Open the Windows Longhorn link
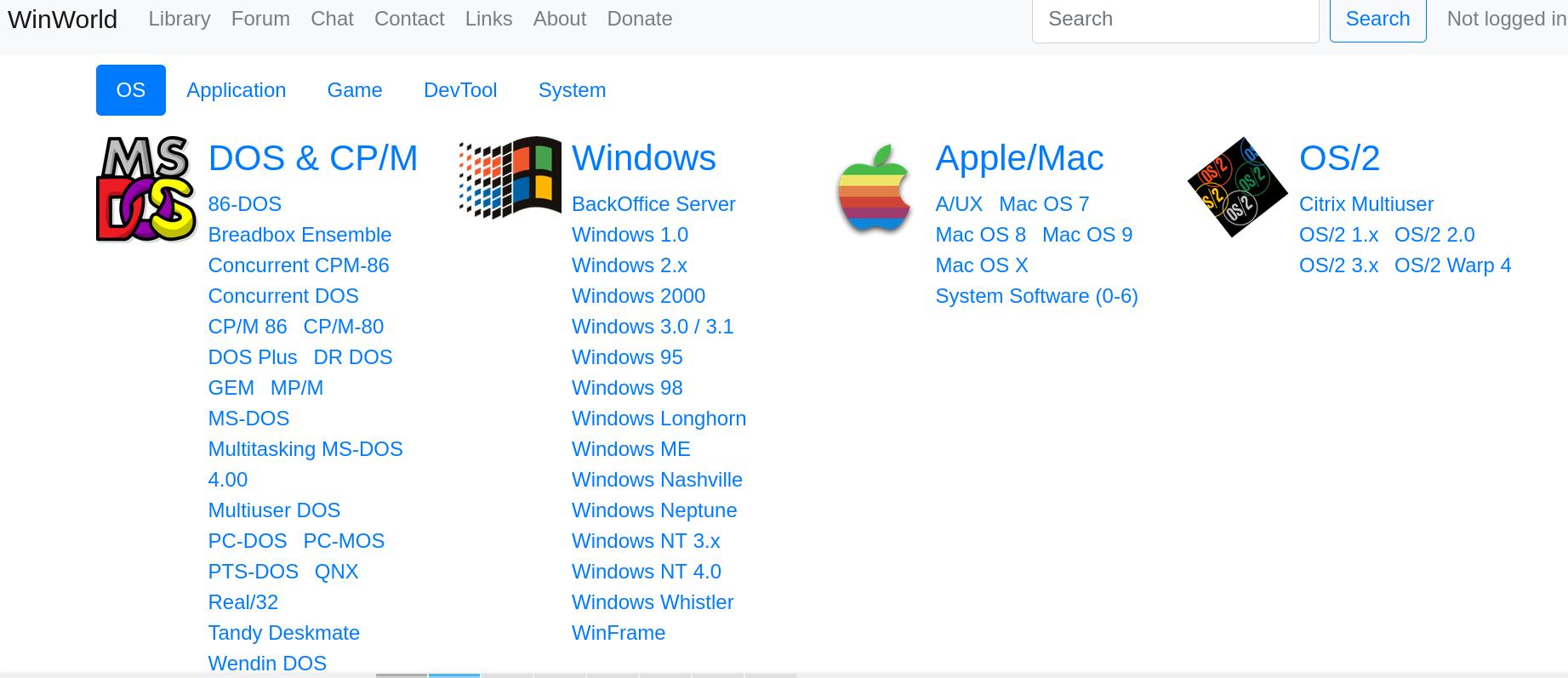The image size is (1568, 678). tap(659, 419)
